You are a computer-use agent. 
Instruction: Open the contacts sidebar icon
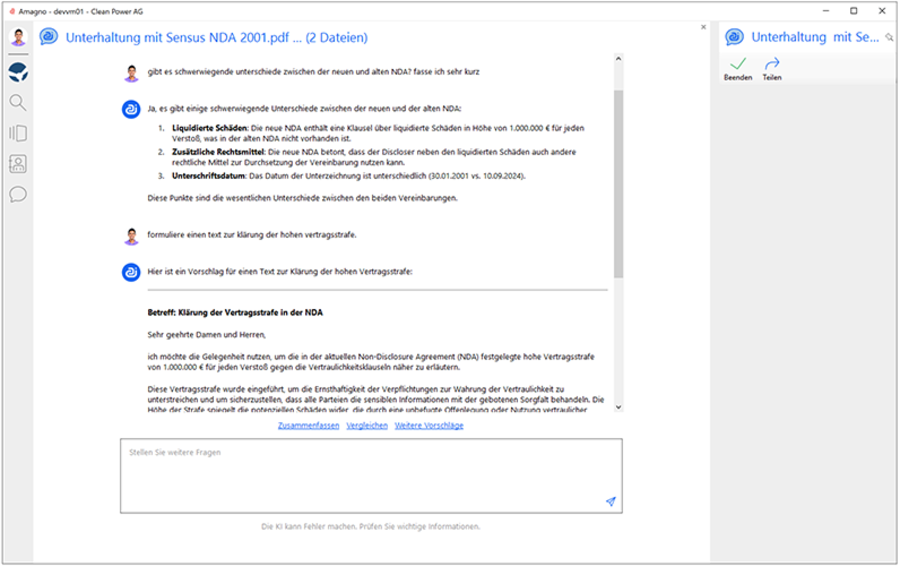click(18, 164)
